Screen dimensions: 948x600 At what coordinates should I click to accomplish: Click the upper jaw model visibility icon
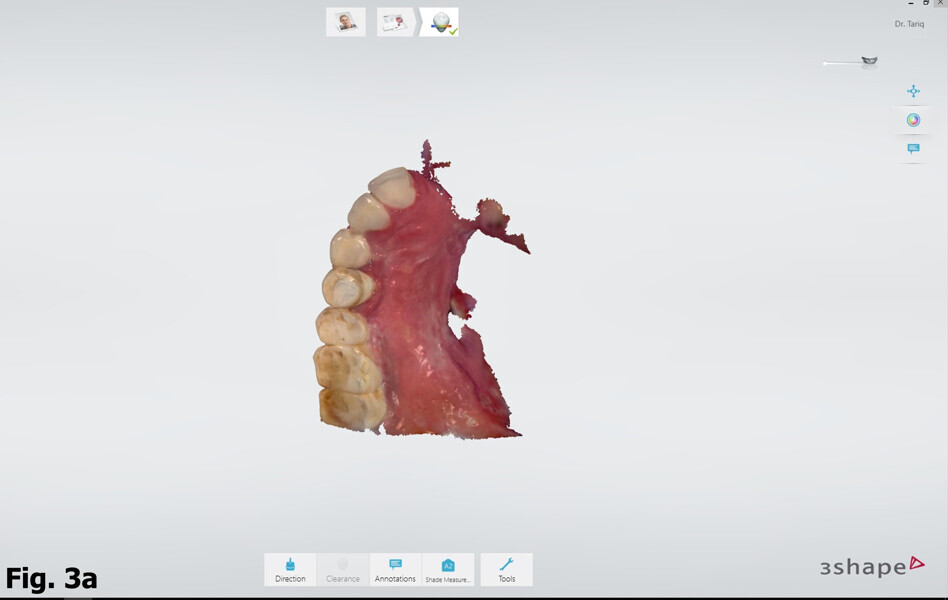click(x=869, y=62)
